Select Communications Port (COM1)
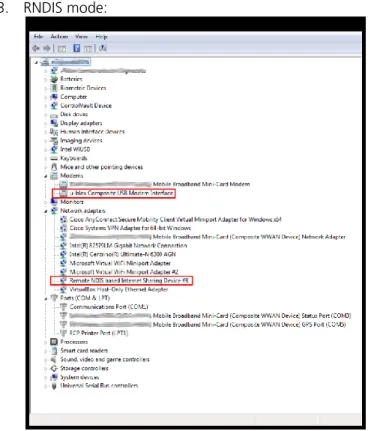The image size is (383, 431). pyautogui.click(x=109, y=307)
